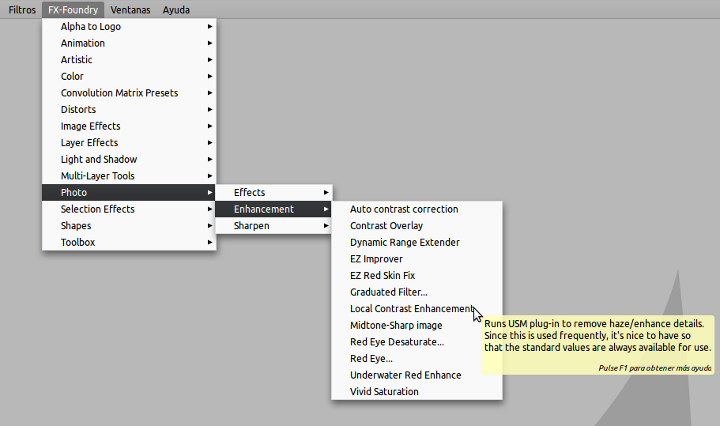Expand the Alpha to Logo submenu
This screenshot has height=426, width=720.
129,27
